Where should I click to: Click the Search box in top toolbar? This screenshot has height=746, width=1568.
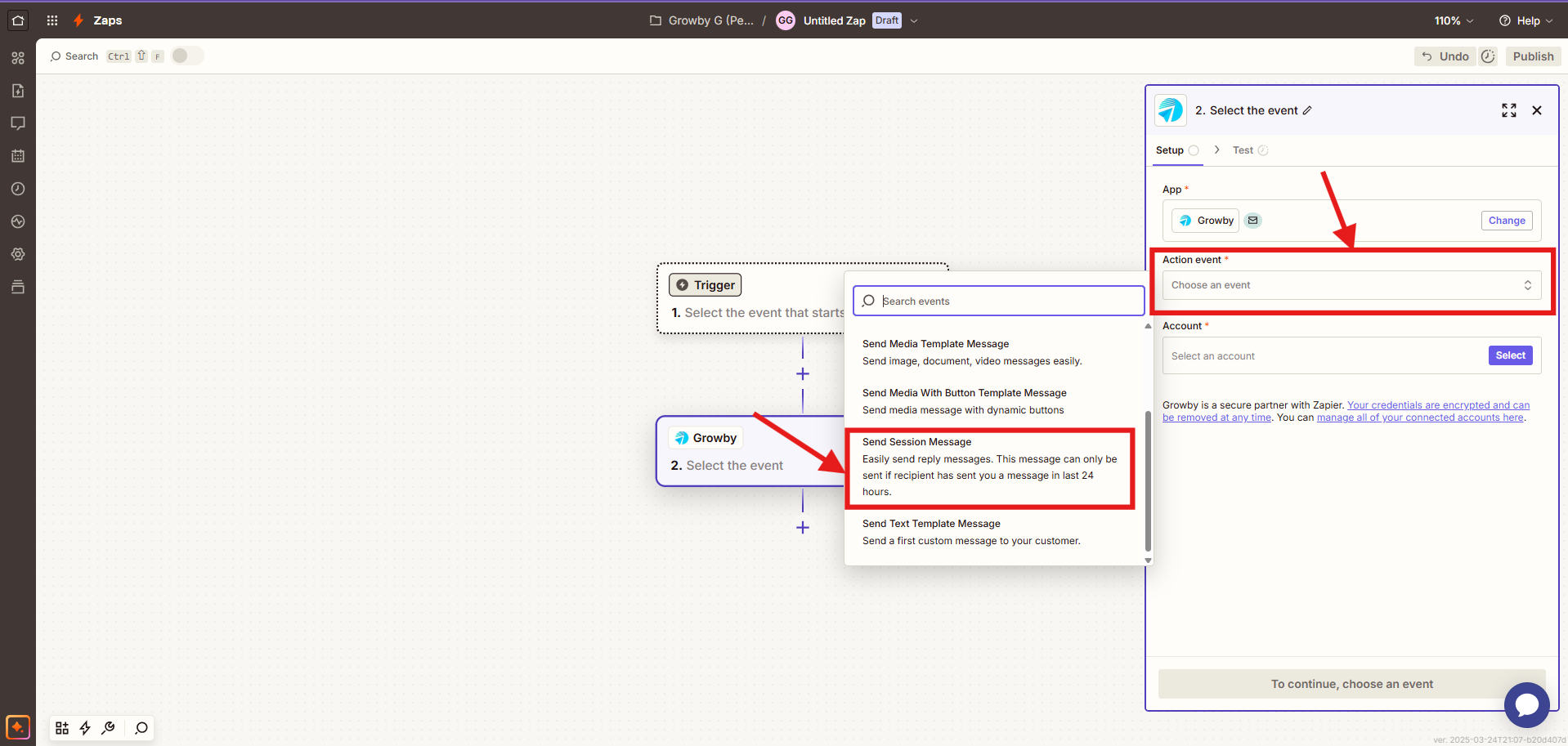point(106,56)
